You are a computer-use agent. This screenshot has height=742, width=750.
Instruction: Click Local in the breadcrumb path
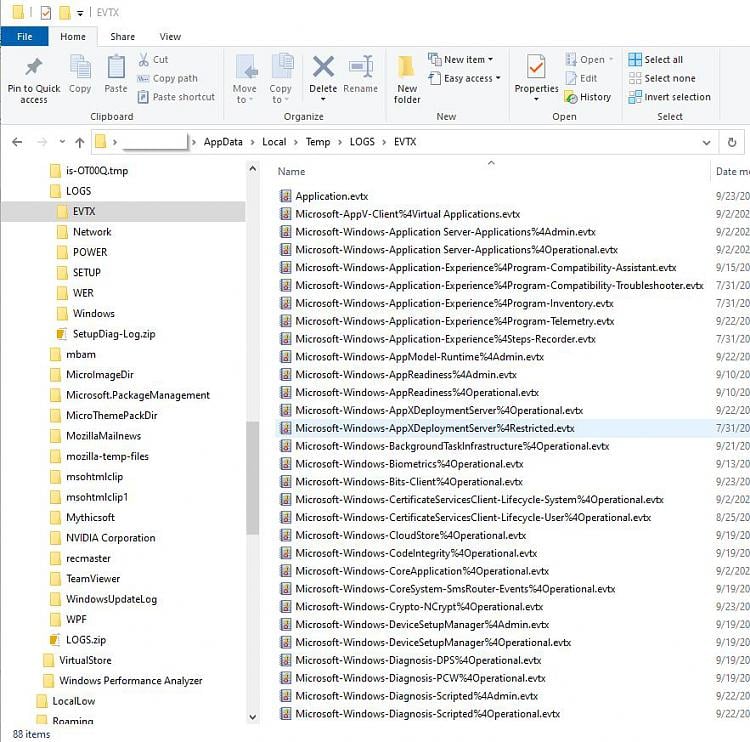(274, 142)
